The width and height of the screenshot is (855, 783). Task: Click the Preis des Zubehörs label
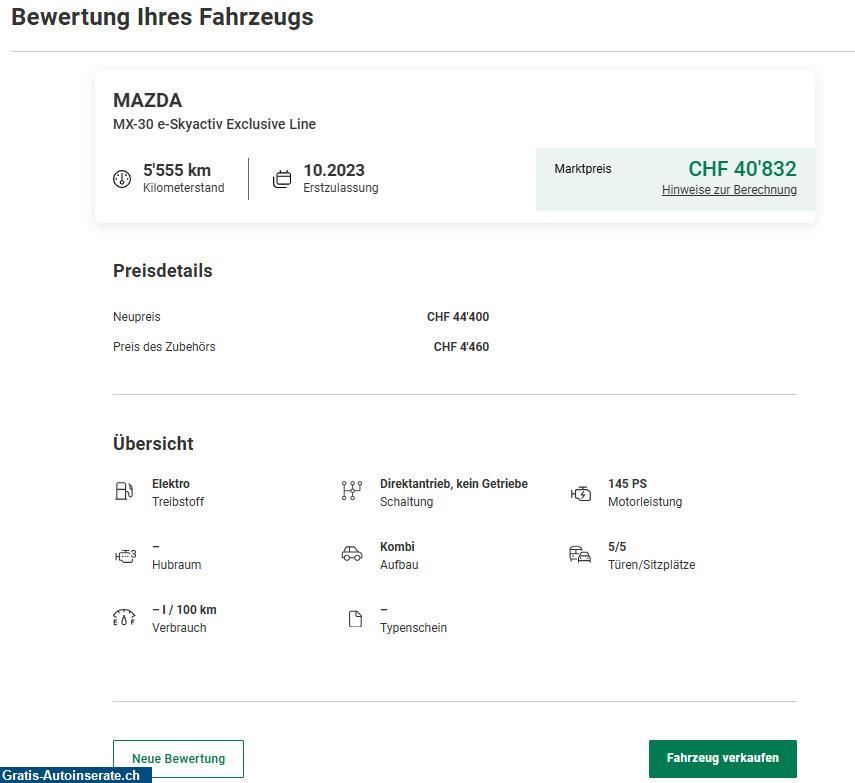tap(164, 347)
